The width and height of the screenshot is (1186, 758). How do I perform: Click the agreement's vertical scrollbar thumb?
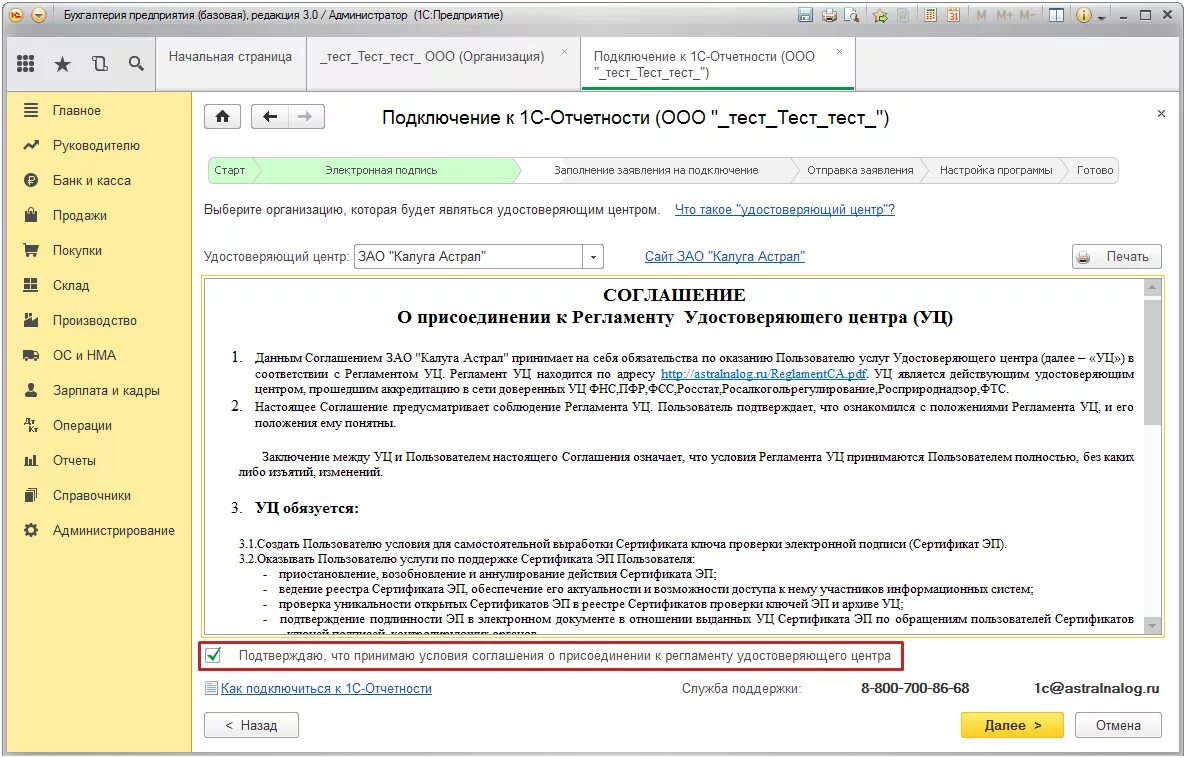(1153, 363)
